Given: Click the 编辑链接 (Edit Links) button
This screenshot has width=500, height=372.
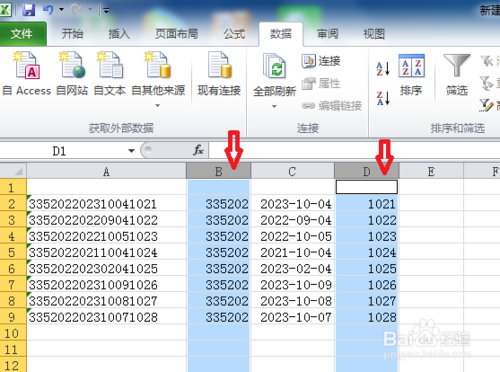Looking at the screenshot, I should coord(331,106).
